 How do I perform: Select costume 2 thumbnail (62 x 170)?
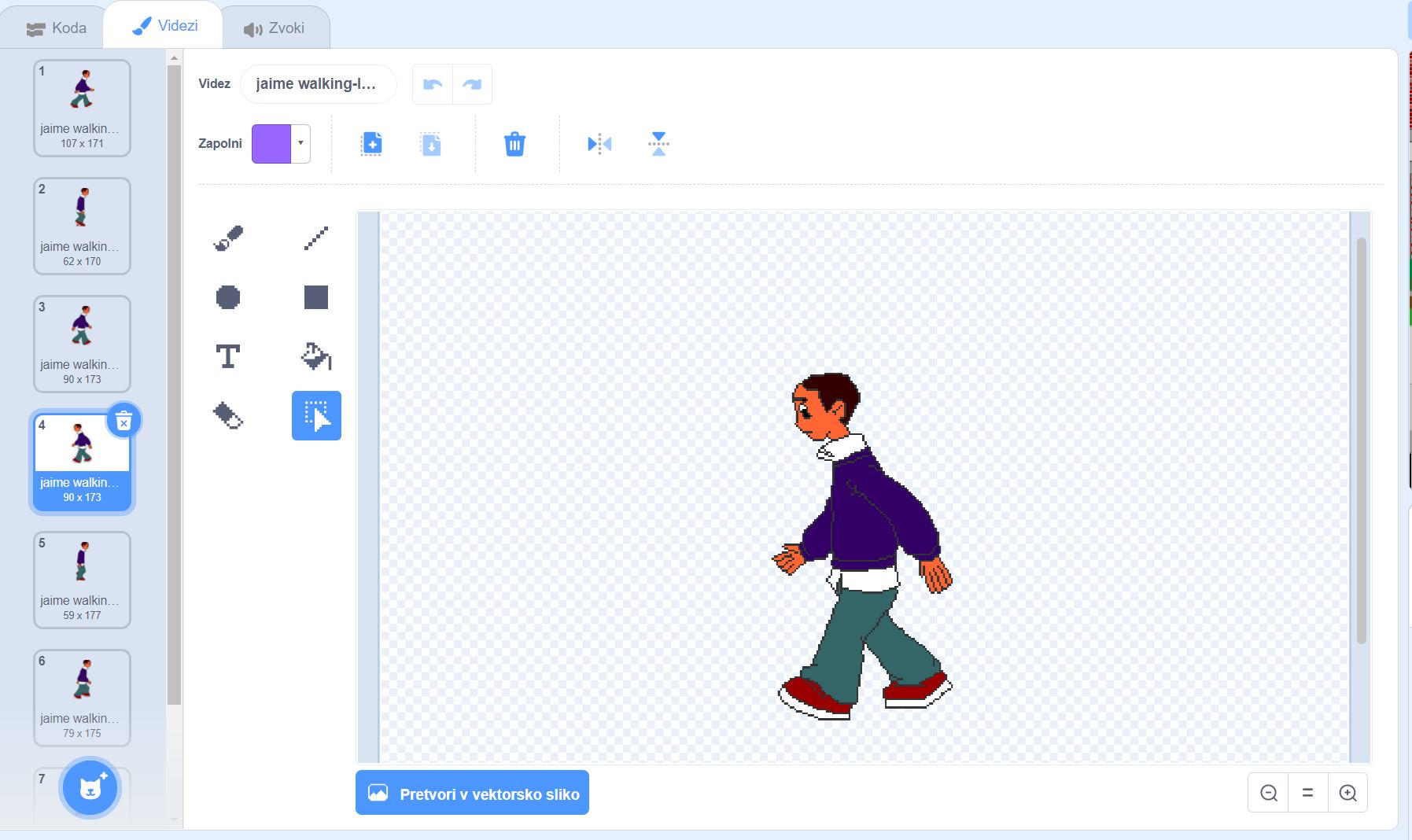coord(82,226)
